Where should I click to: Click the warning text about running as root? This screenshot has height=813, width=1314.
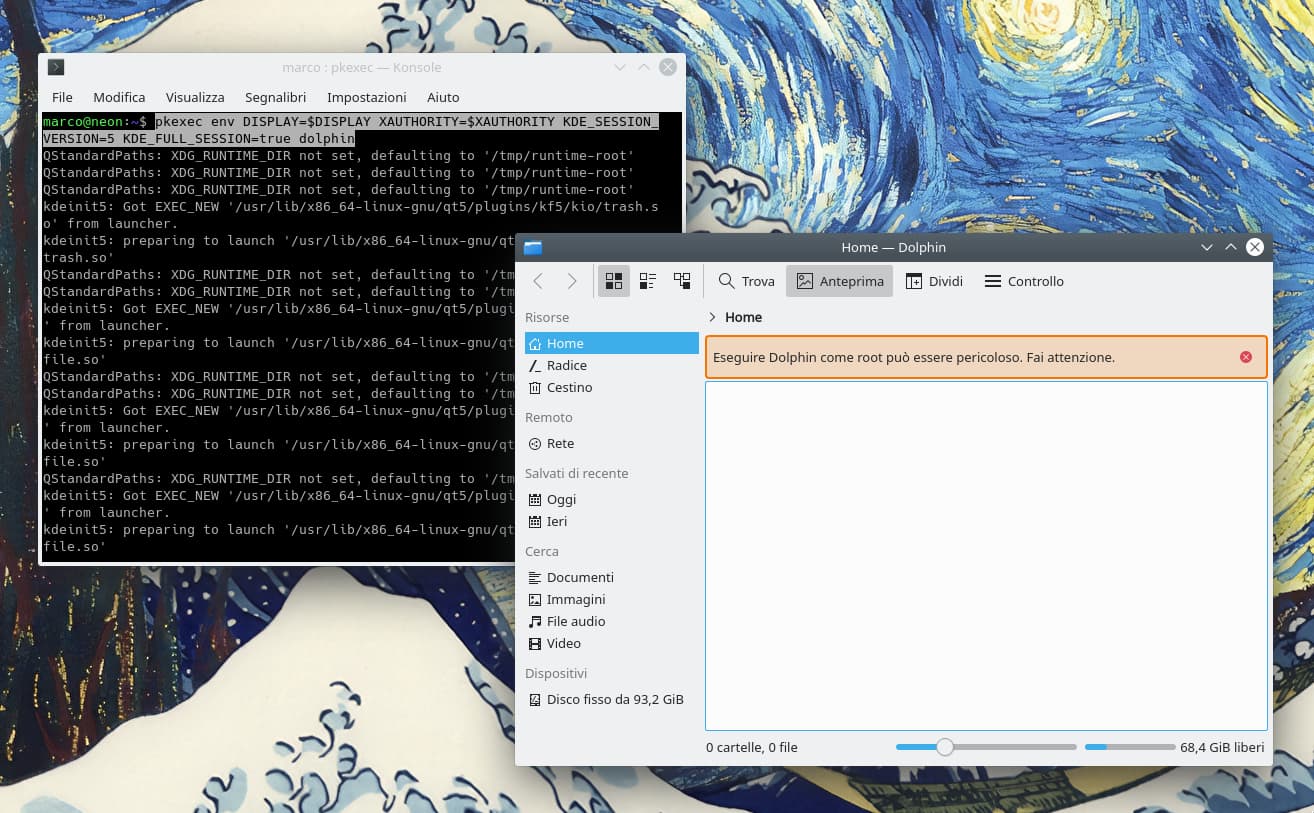coord(914,357)
